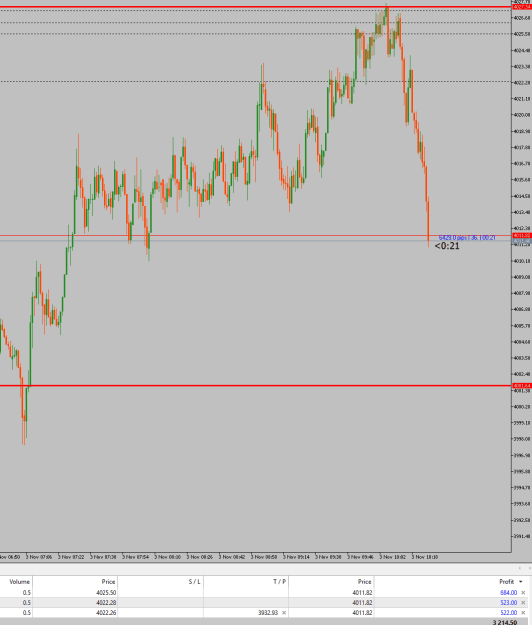Screen dimensions: 532x625
Task: Open the Profit column sort arrow
Action: (x=521, y=582)
